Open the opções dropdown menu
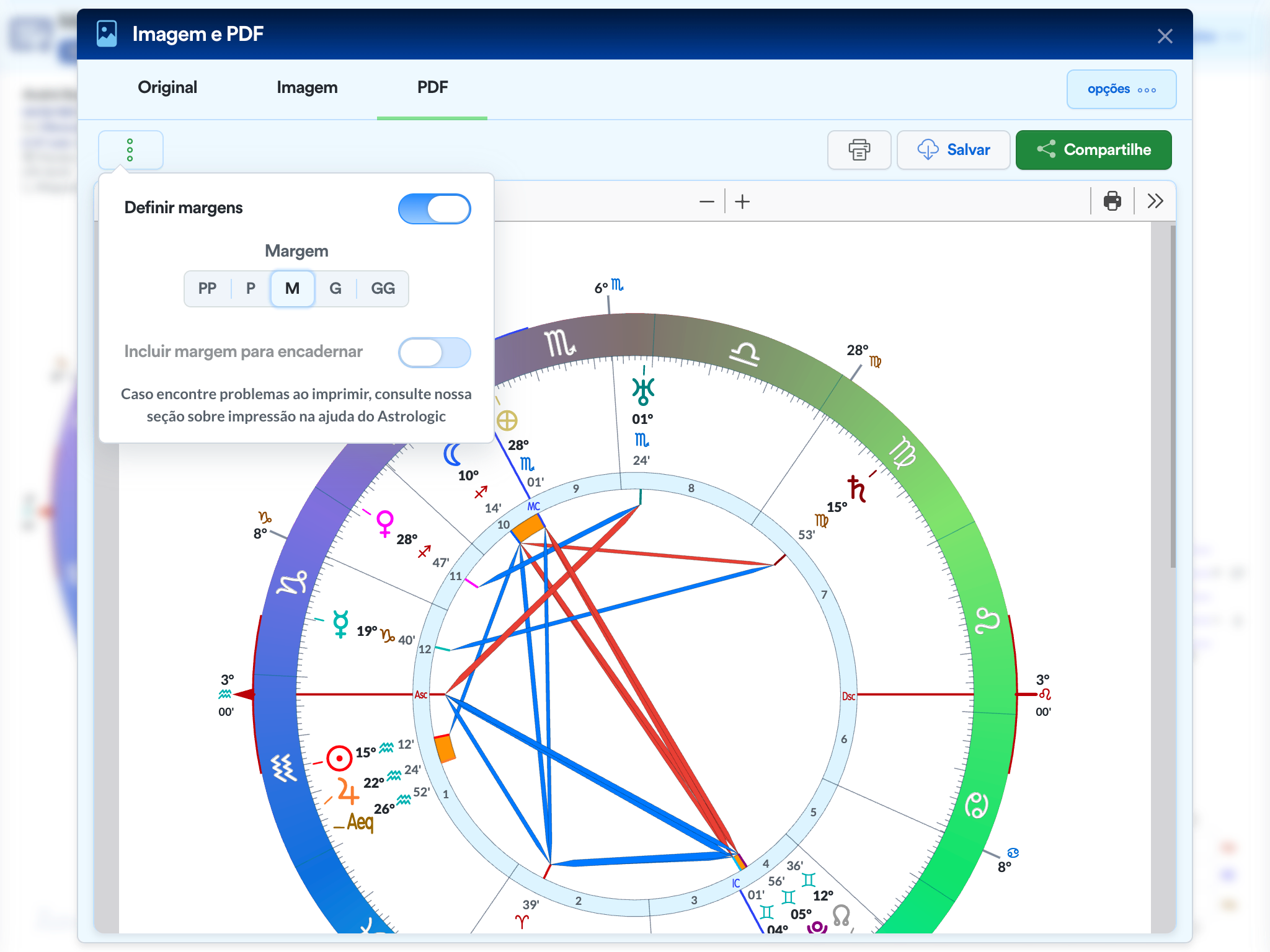The width and height of the screenshot is (1270, 952). click(x=1121, y=89)
